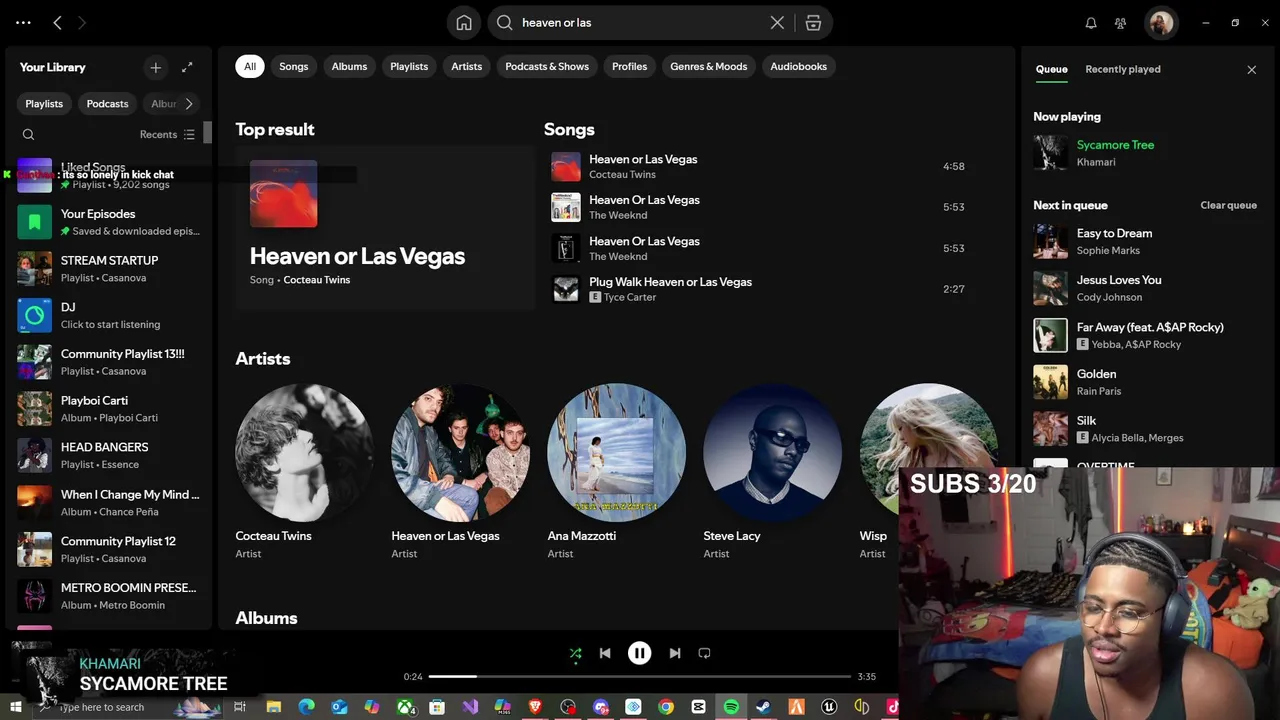The height and width of the screenshot is (720, 1280).
Task: Open the user profile avatar menu
Action: (1161, 23)
